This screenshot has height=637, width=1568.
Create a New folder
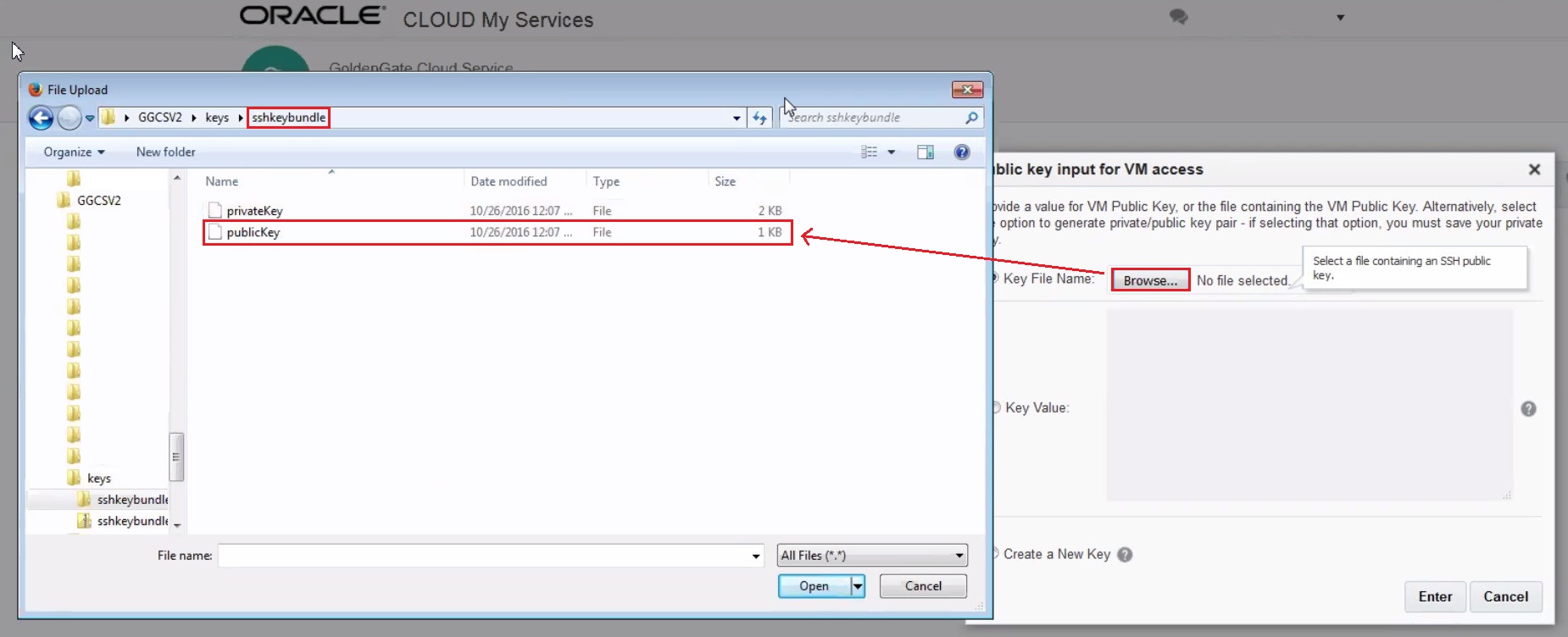pyautogui.click(x=165, y=152)
